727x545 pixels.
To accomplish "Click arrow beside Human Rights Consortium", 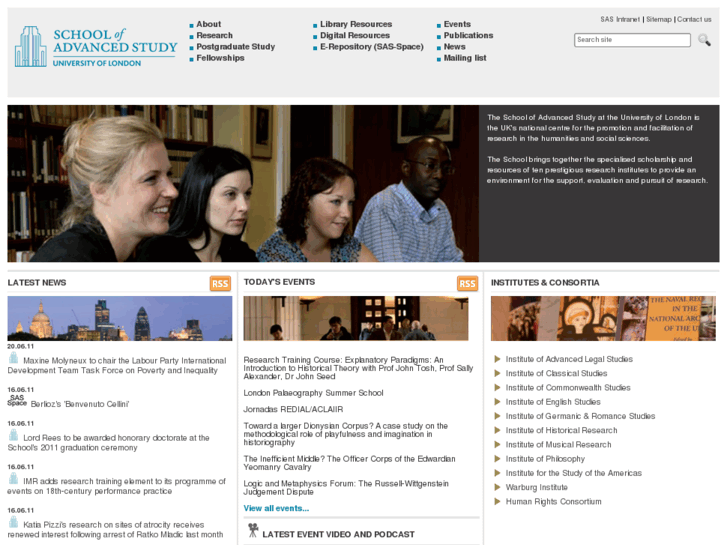I will coord(497,501).
